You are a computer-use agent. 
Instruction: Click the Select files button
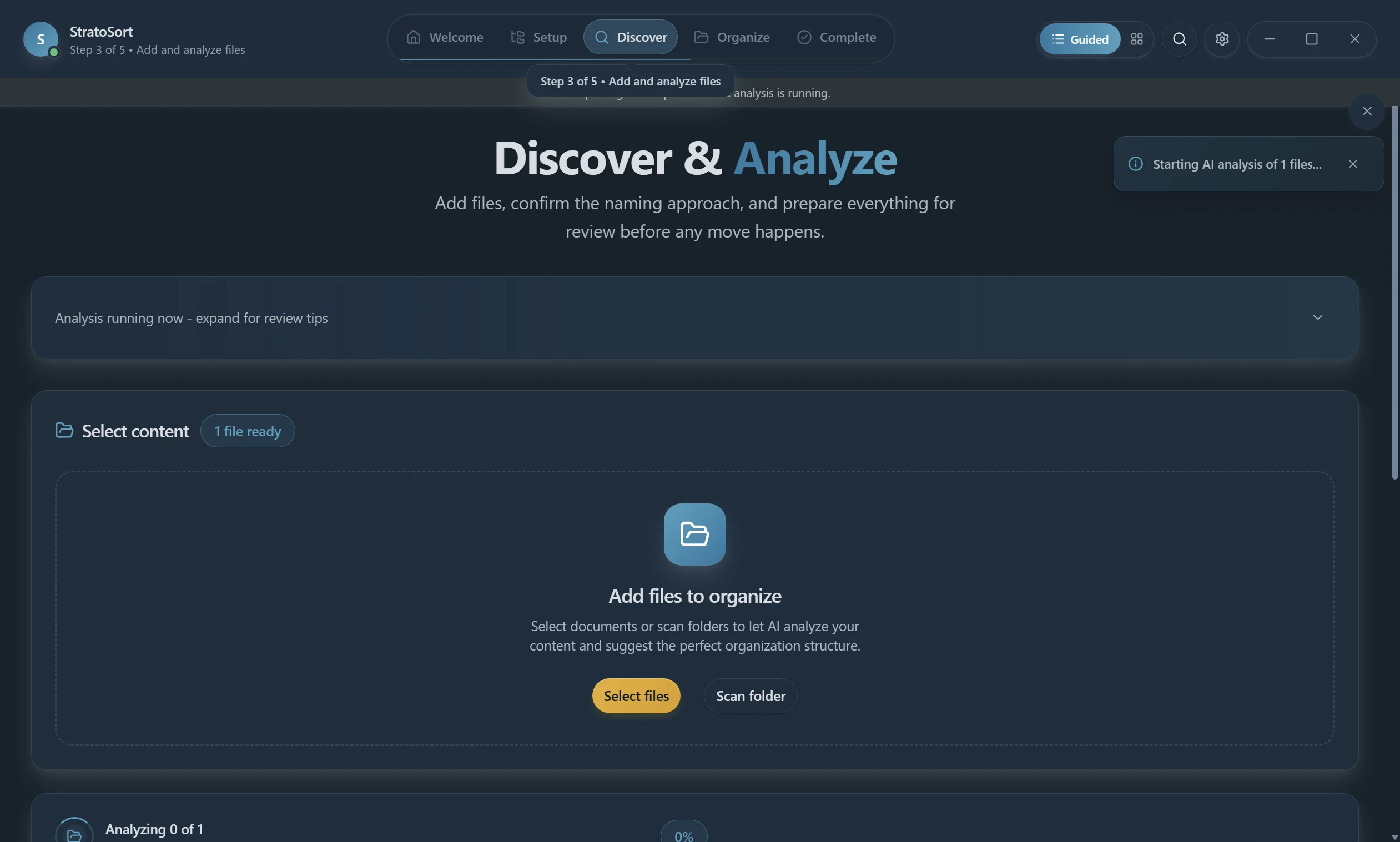[x=636, y=695]
